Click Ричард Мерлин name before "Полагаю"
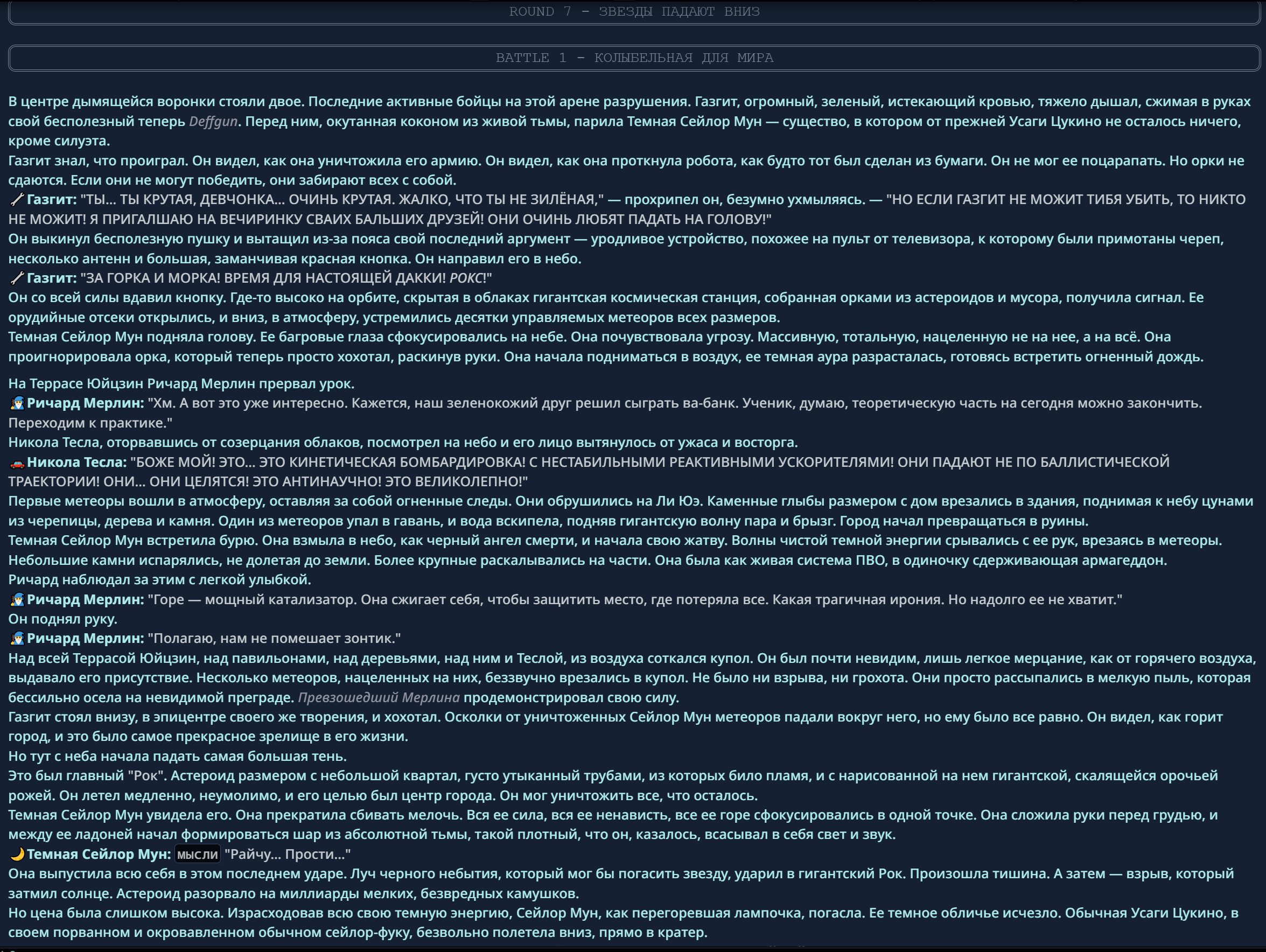The width and height of the screenshot is (1266, 952). coord(85,639)
